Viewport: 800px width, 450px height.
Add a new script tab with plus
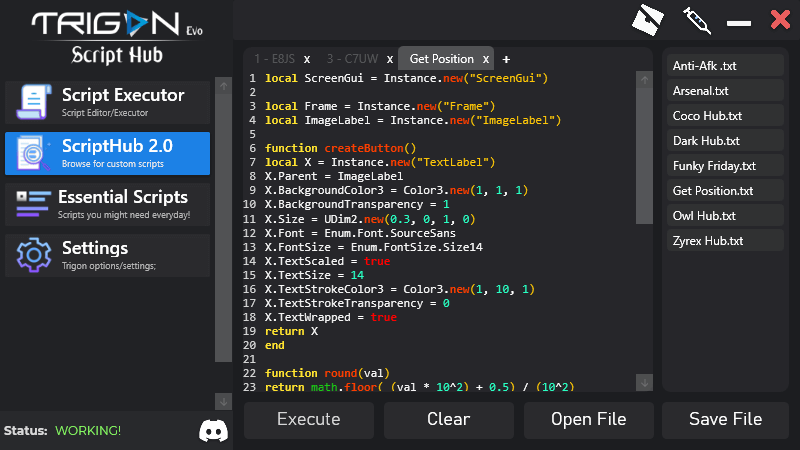tap(506, 59)
